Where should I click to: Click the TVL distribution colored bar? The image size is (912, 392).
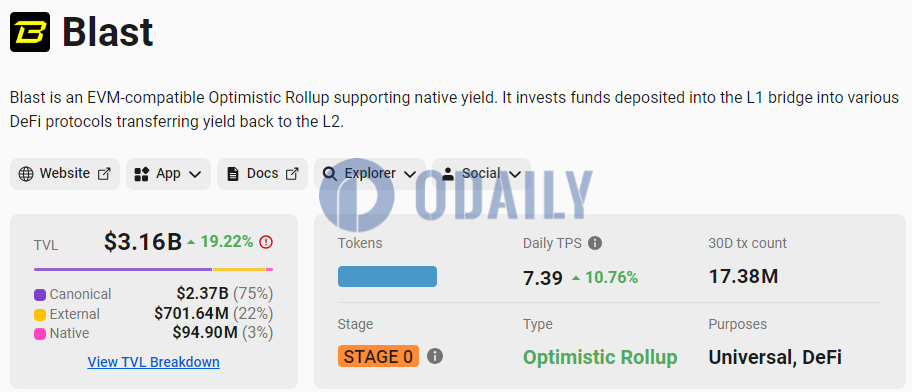click(x=154, y=269)
